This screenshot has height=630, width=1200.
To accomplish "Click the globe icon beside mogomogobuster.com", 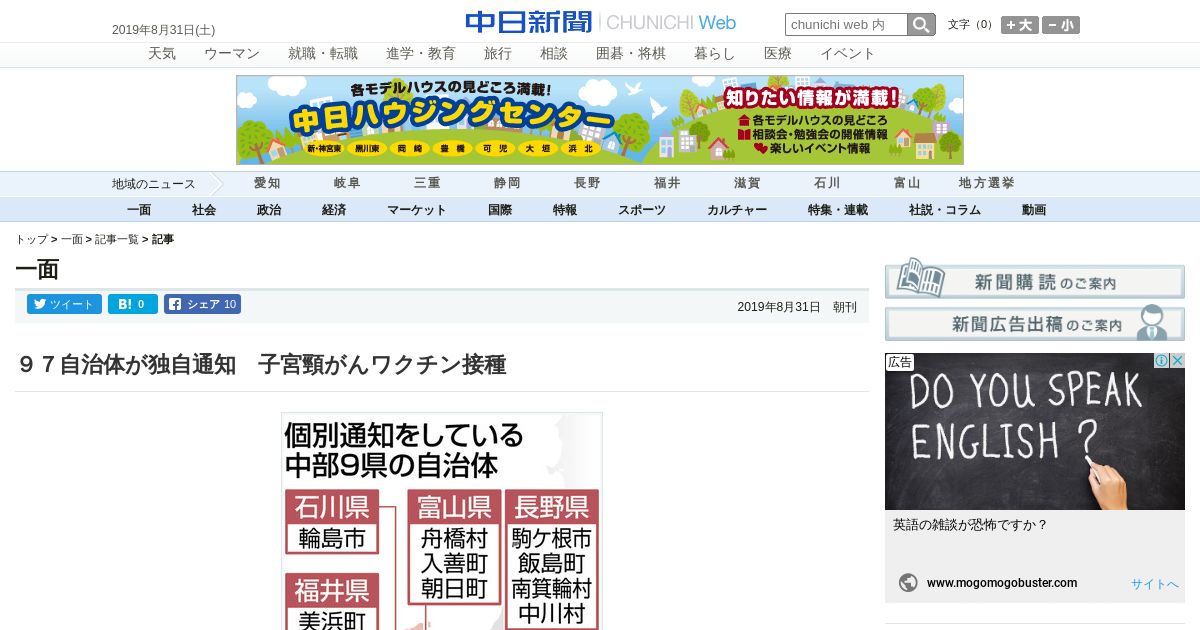I will [908, 583].
